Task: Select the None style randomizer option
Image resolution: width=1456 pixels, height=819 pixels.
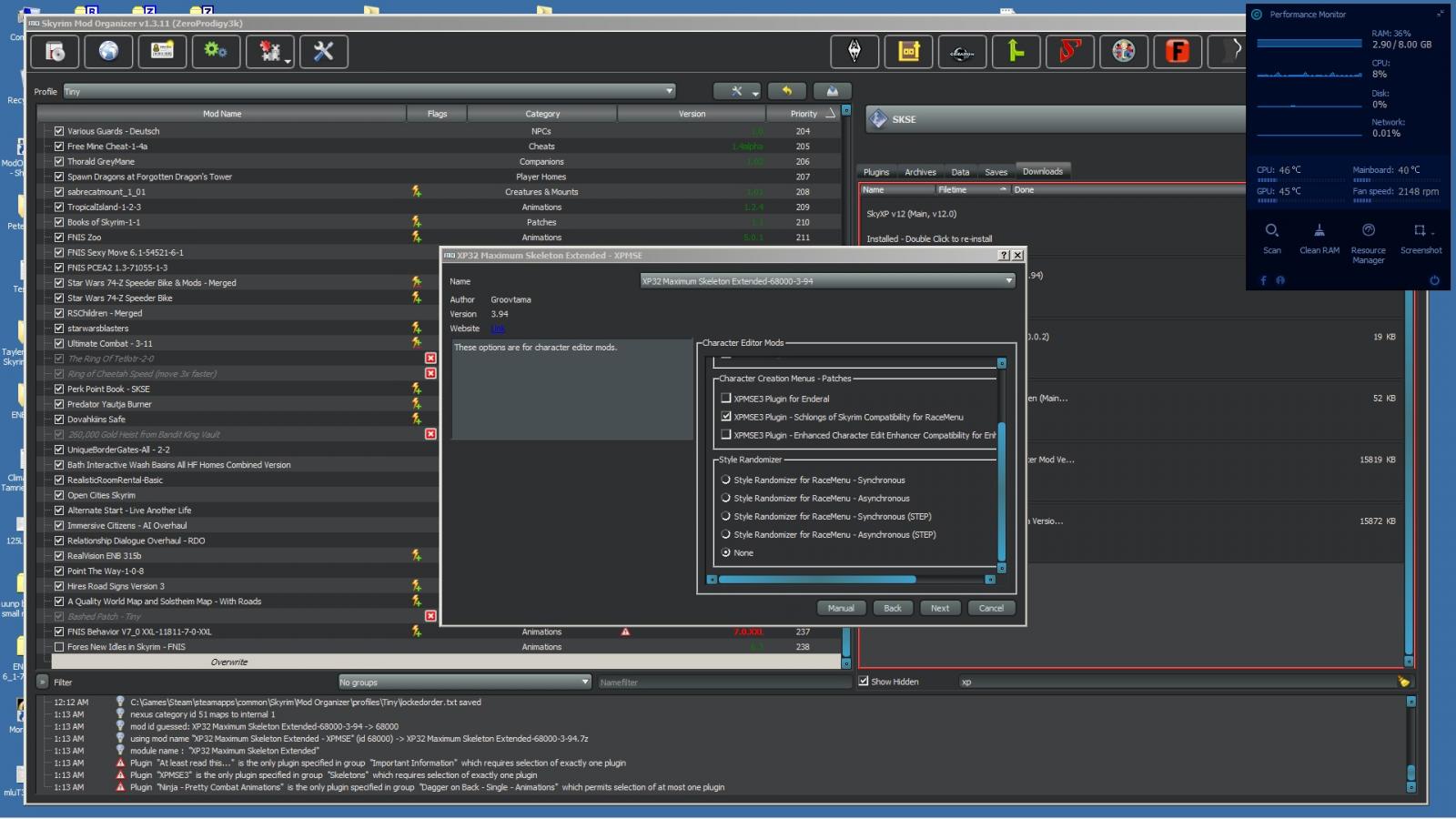Action: pyautogui.click(x=726, y=552)
